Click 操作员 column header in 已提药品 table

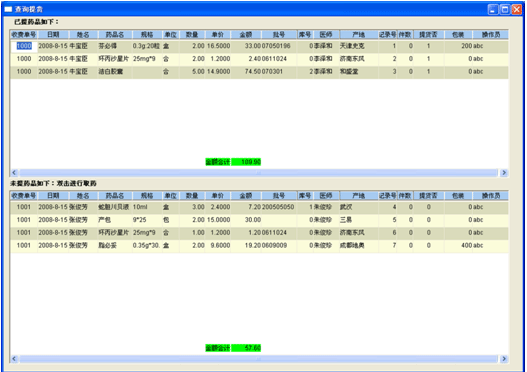[x=490, y=34]
